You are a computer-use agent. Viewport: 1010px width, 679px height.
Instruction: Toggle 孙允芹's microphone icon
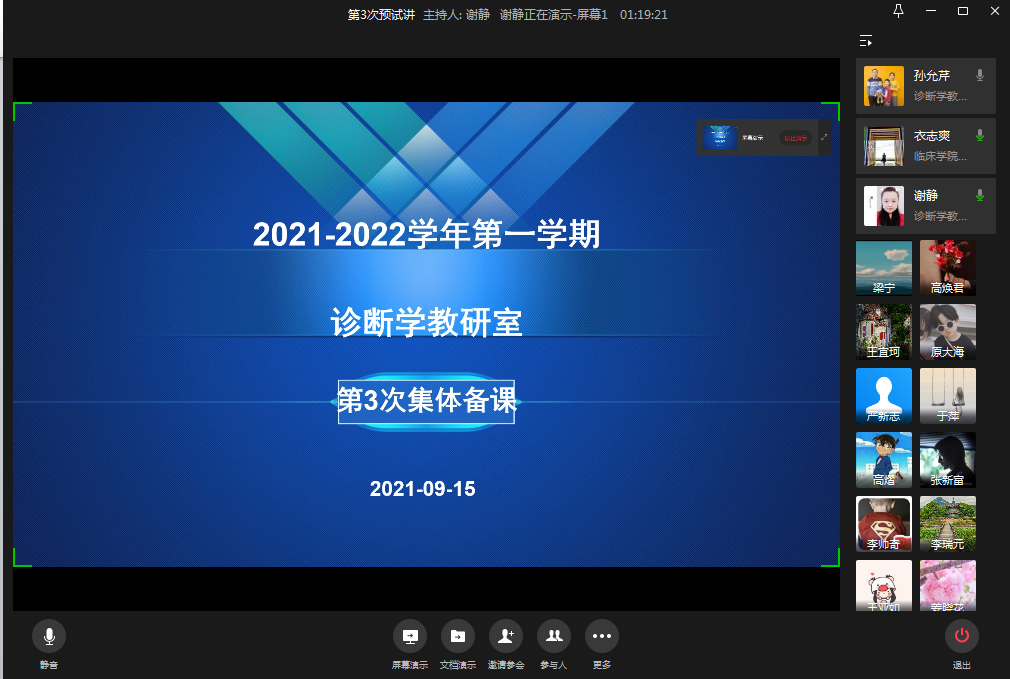[x=980, y=76]
